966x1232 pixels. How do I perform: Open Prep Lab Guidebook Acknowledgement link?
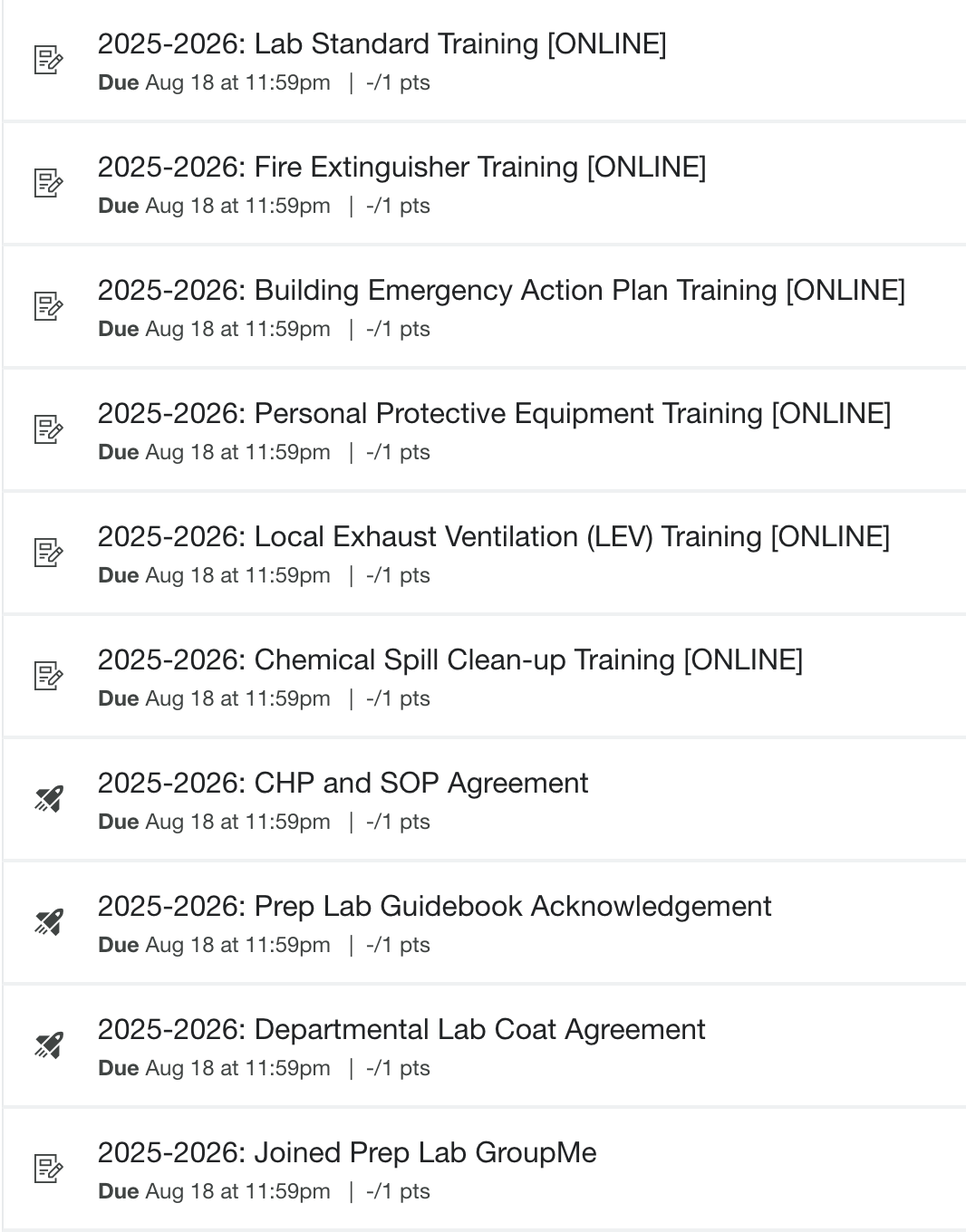pos(434,906)
